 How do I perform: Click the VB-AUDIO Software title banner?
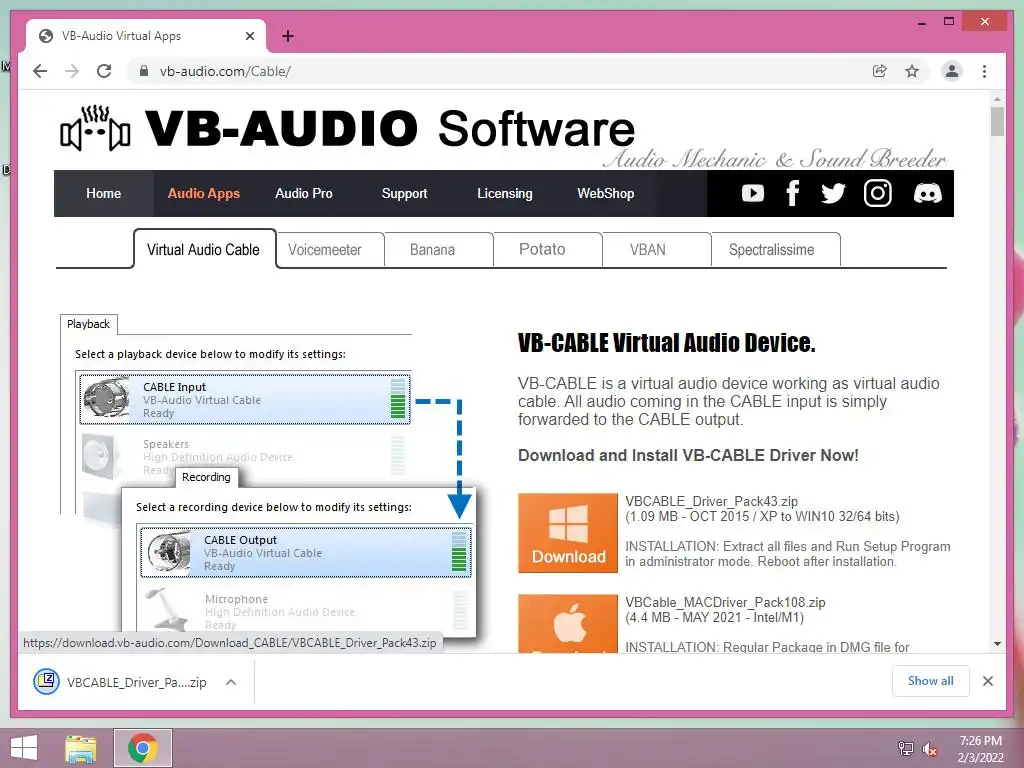[390, 128]
